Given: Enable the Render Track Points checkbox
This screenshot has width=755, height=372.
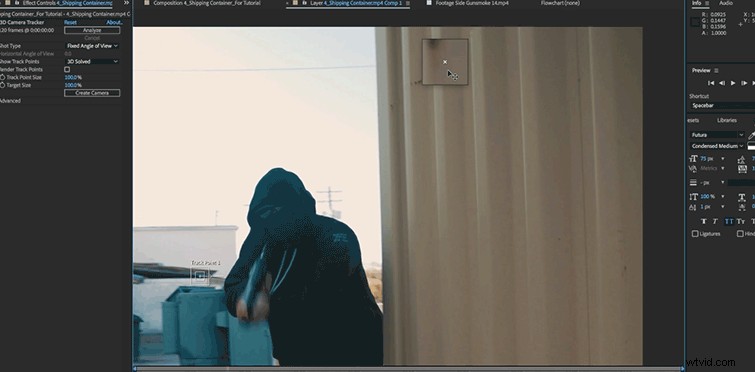Looking at the screenshot, I should click(x=67, y=69).
